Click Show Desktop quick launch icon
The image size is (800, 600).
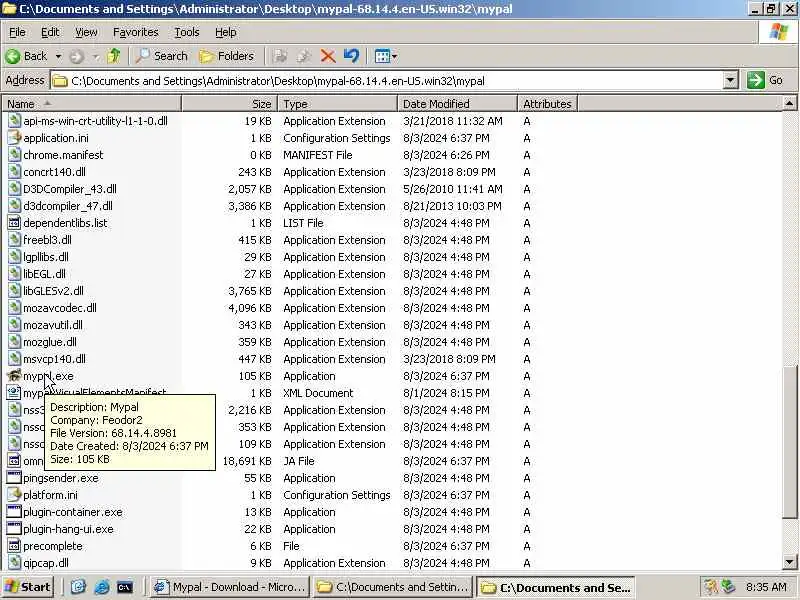(x=78, y=587)
